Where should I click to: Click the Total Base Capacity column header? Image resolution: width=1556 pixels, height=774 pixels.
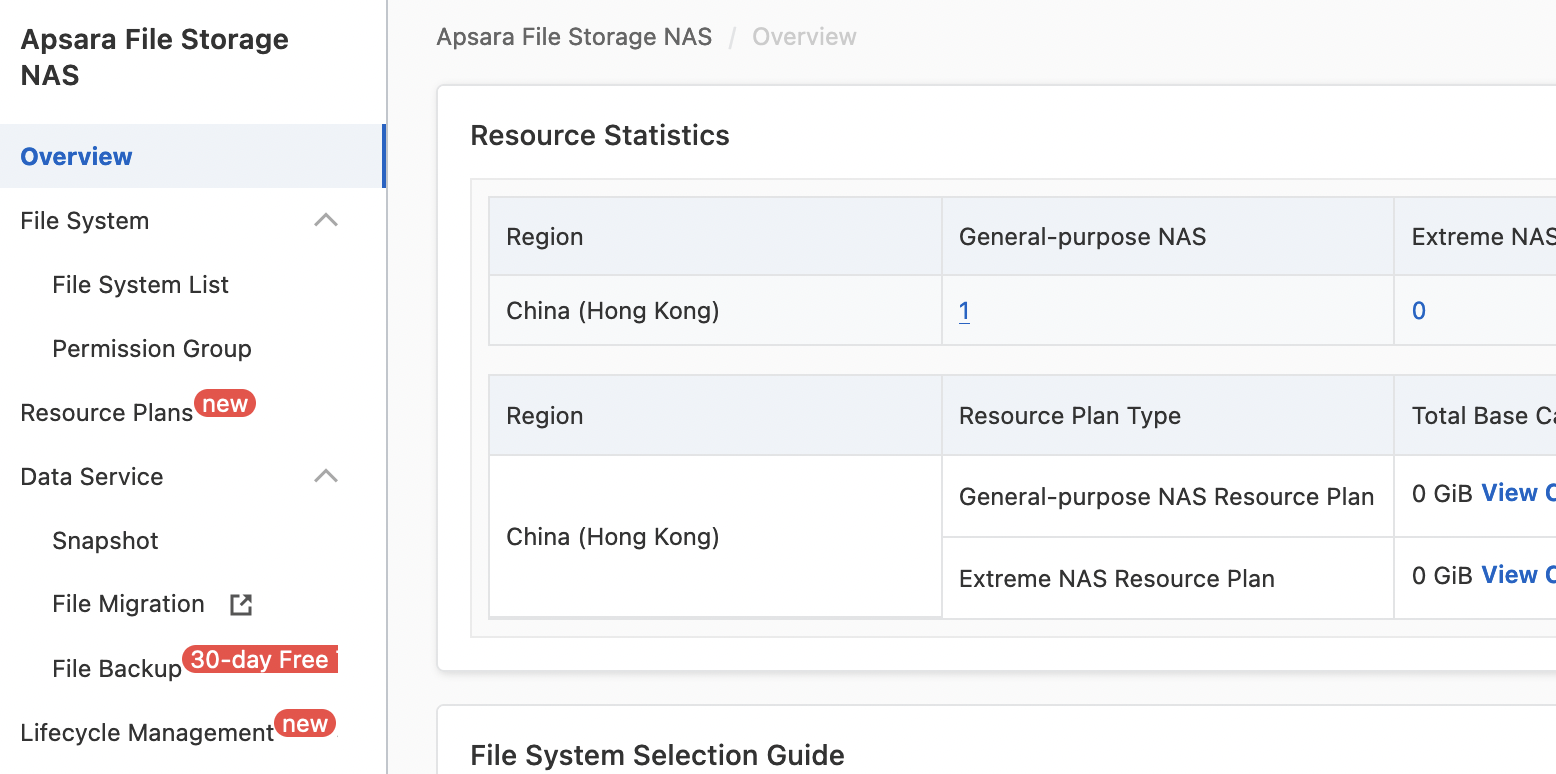click(1483, 416)
